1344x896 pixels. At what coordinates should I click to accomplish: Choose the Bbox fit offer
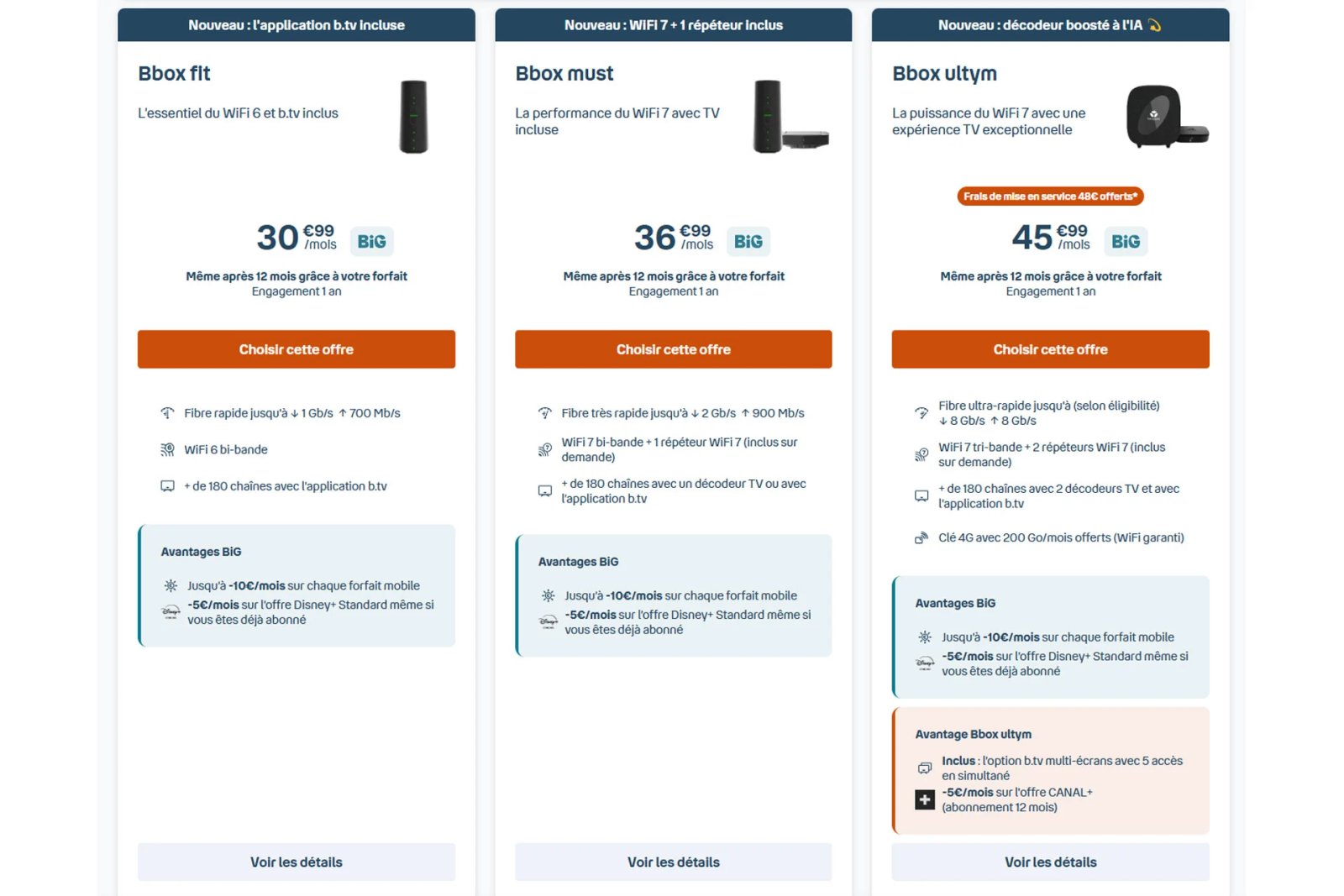click(296, 349)
